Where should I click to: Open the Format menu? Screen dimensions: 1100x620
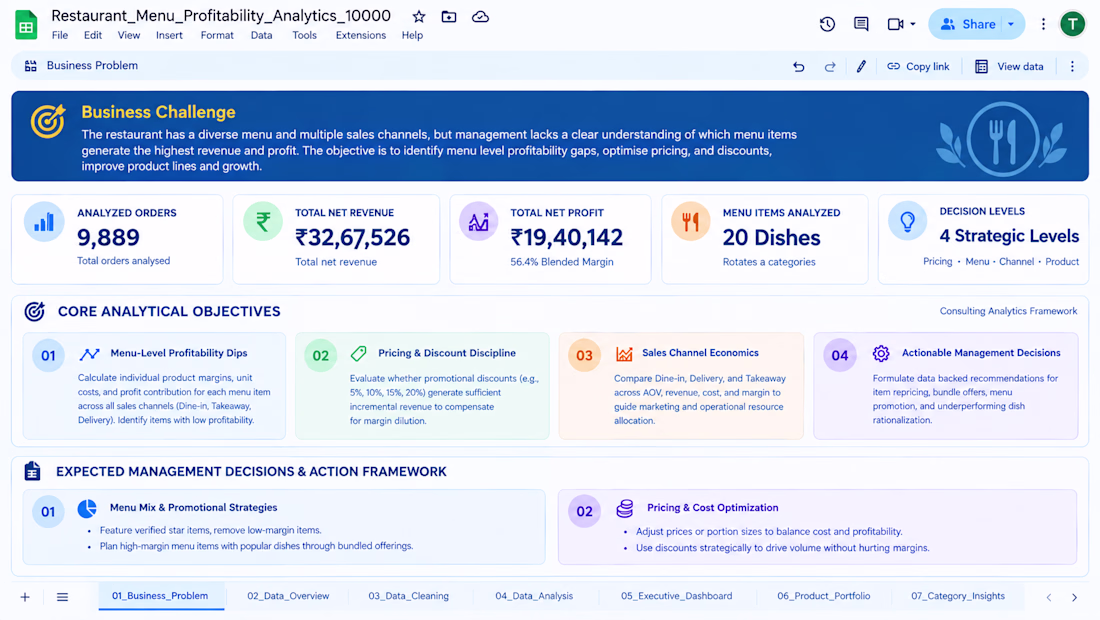point(217,35)
